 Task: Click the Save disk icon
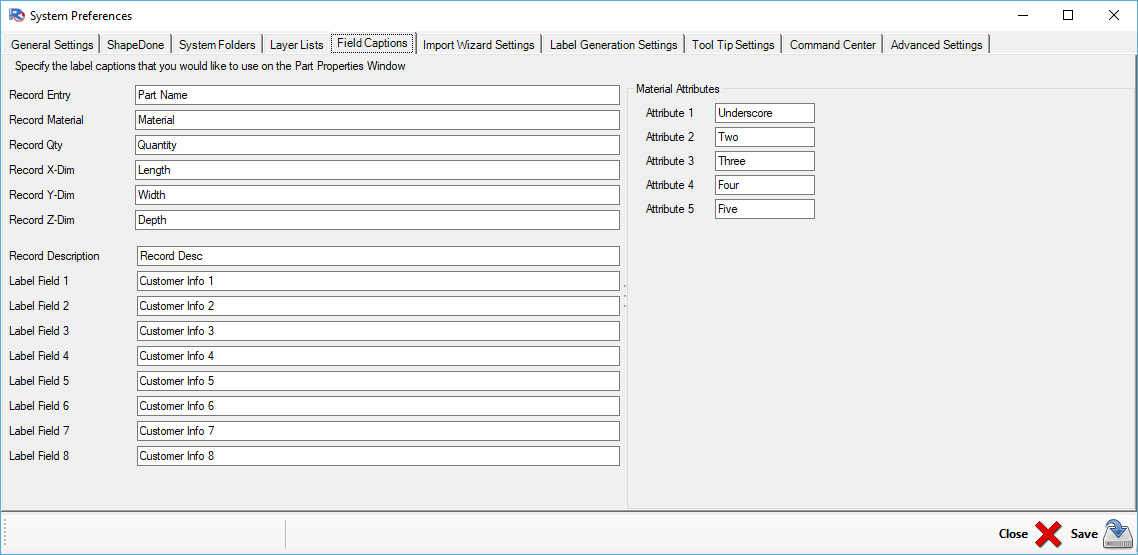[x=1117, y=533]
